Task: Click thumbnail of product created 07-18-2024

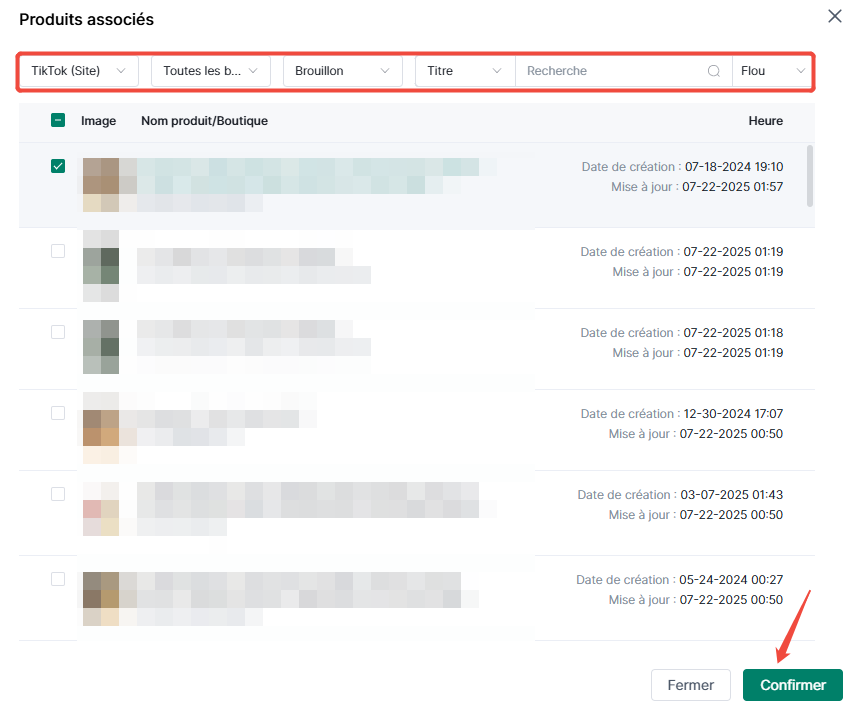Action: pos(101,185)
